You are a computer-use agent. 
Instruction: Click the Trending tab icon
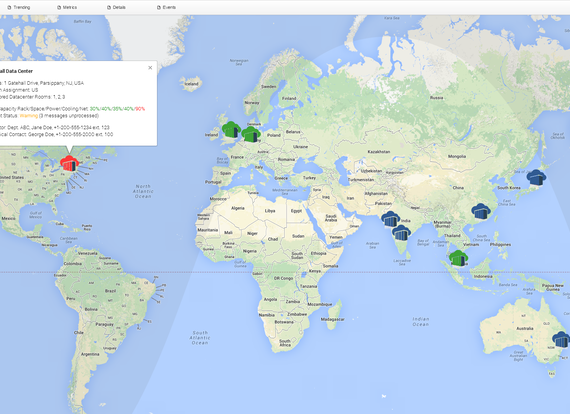click(9, 7)
